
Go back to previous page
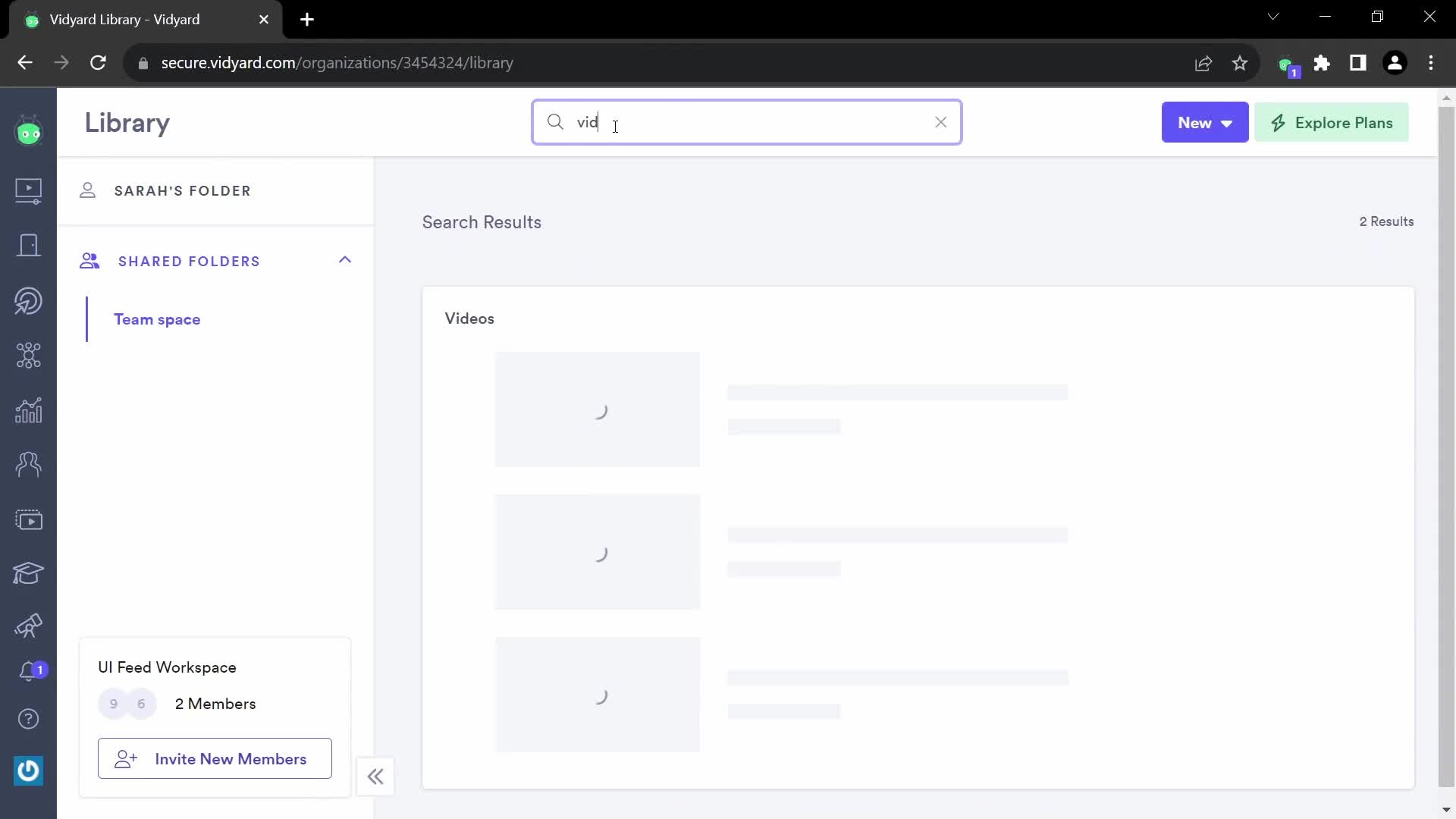tap(25, 63)
